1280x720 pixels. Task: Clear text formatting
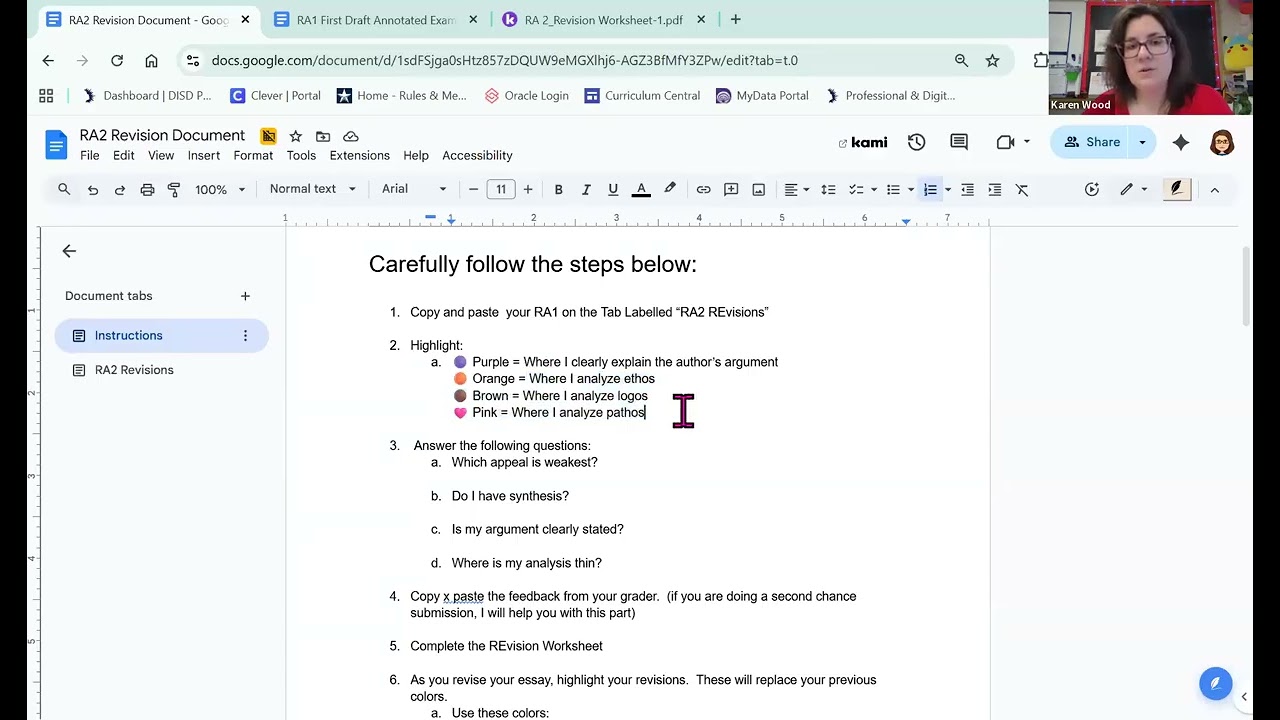(1022, 189)
